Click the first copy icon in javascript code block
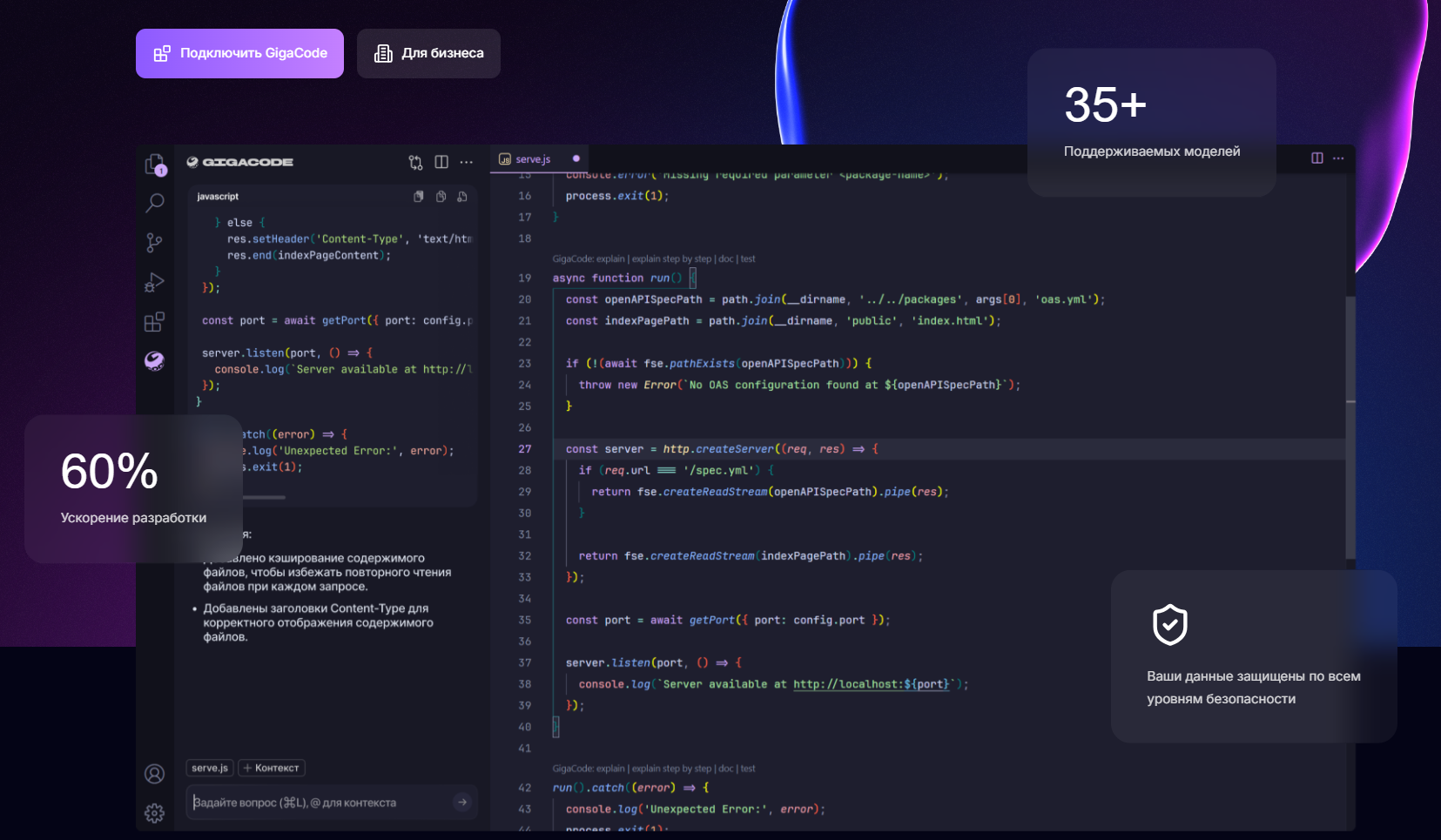 click(418, 197)
